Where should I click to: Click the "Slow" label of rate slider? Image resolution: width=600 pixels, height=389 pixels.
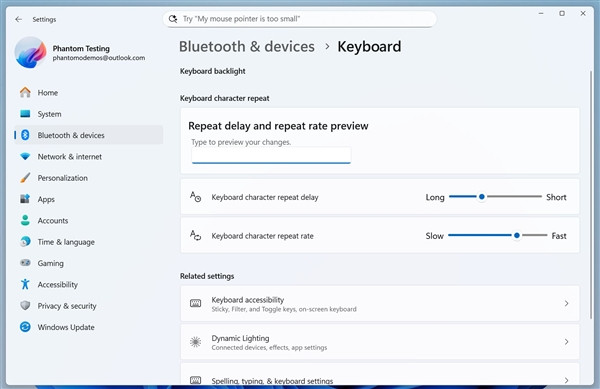[435, 236]
